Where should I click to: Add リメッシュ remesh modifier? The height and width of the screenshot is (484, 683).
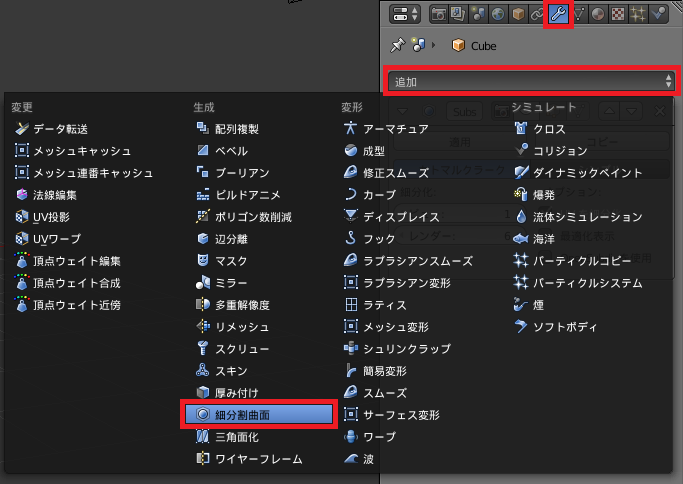pyautogui.click(x=233, y=327)
